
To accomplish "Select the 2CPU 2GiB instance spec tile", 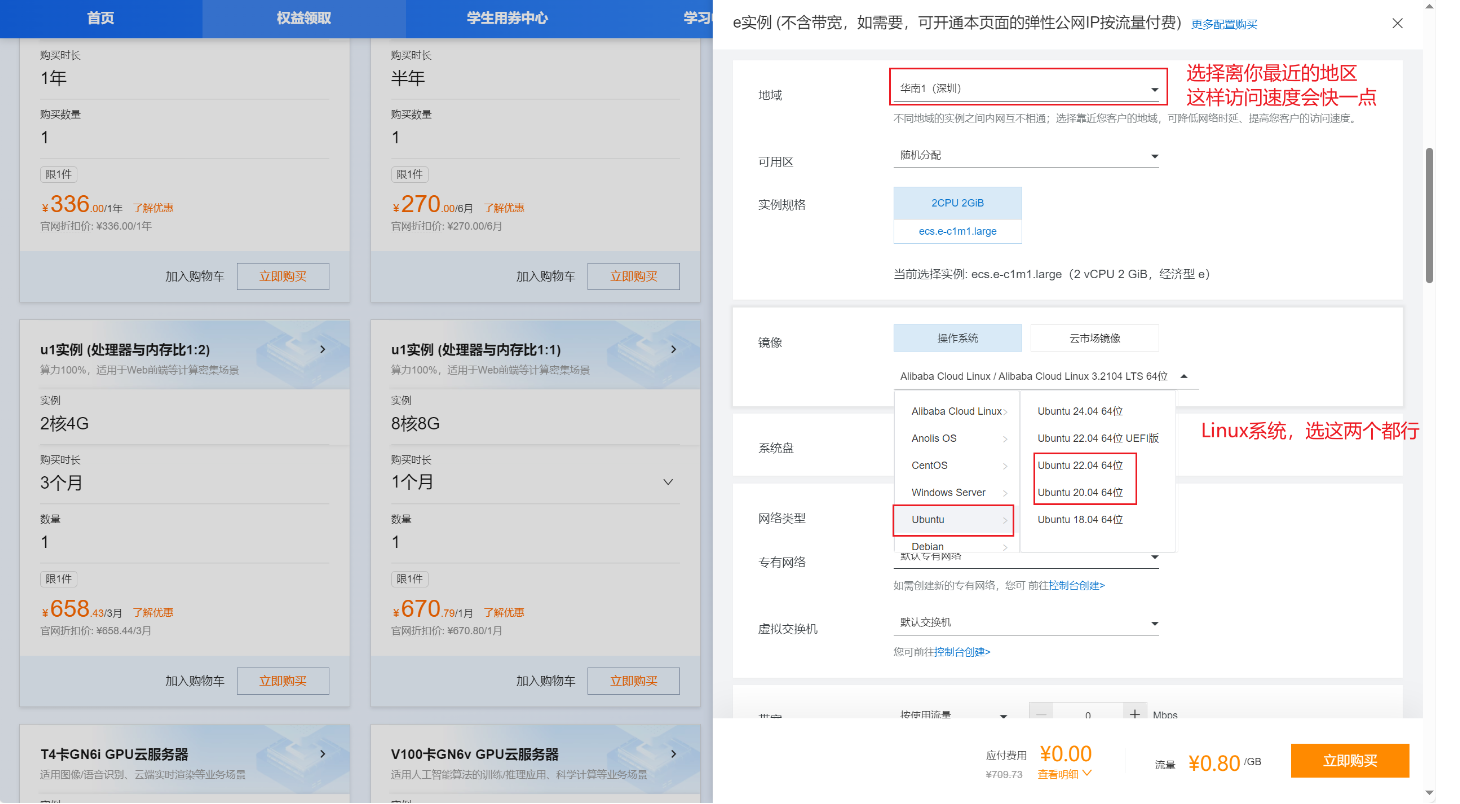I will [958, 203].
